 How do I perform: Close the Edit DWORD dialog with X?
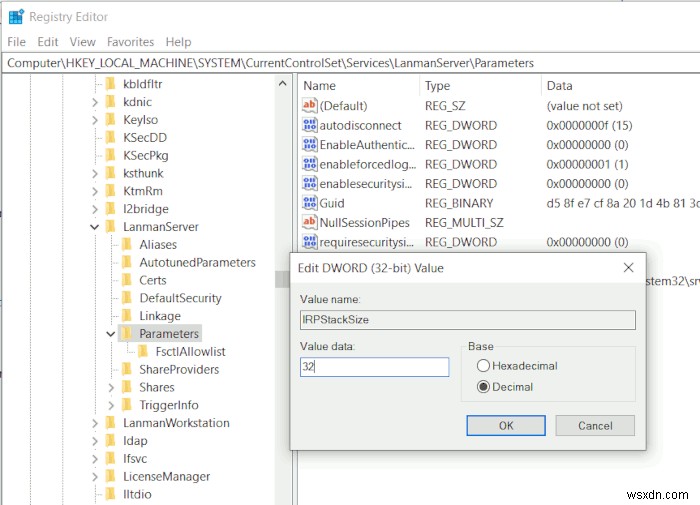click(628, 268)
